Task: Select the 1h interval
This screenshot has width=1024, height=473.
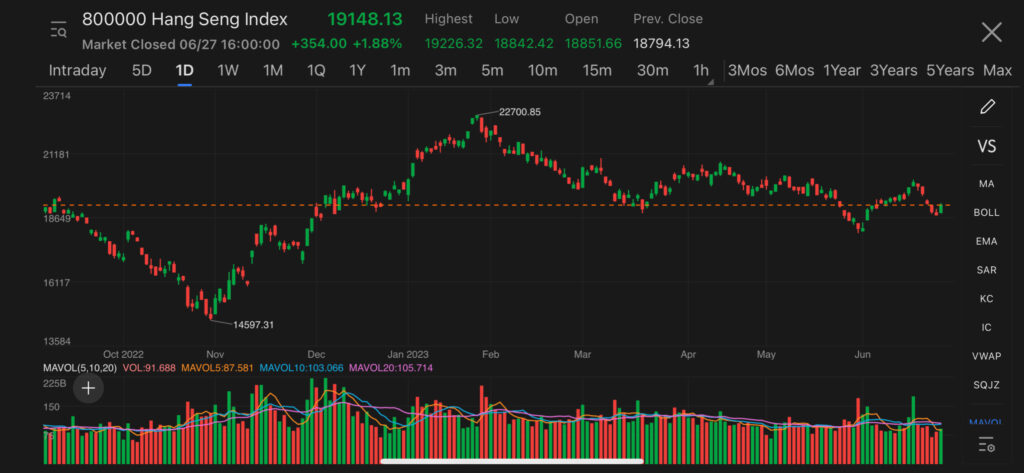Action: pyautogui.click(x=700, y=71)
